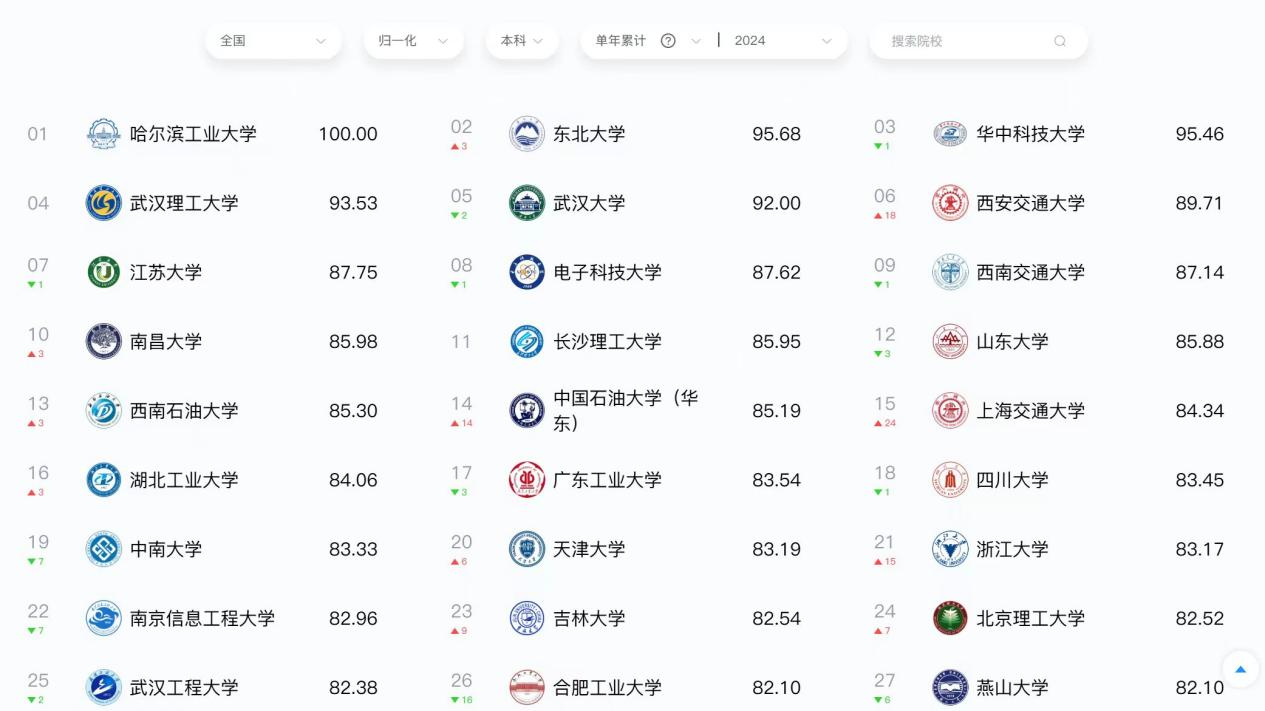Click the 搜索院校 search field

point(965,41)
